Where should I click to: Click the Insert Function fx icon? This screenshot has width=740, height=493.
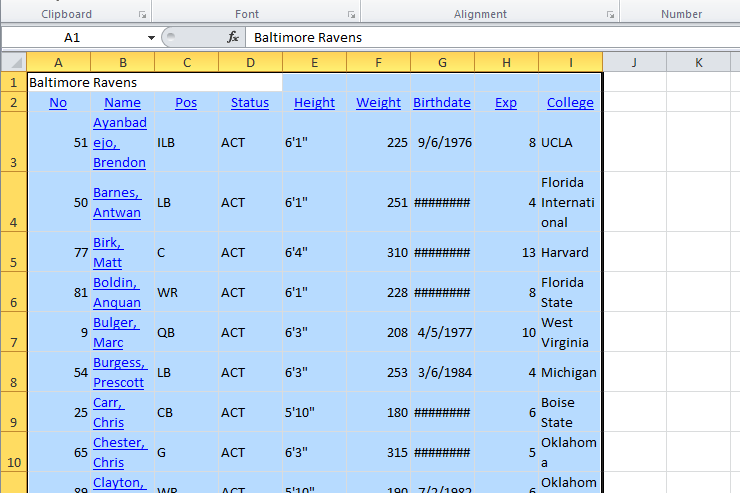coord(233,37)
